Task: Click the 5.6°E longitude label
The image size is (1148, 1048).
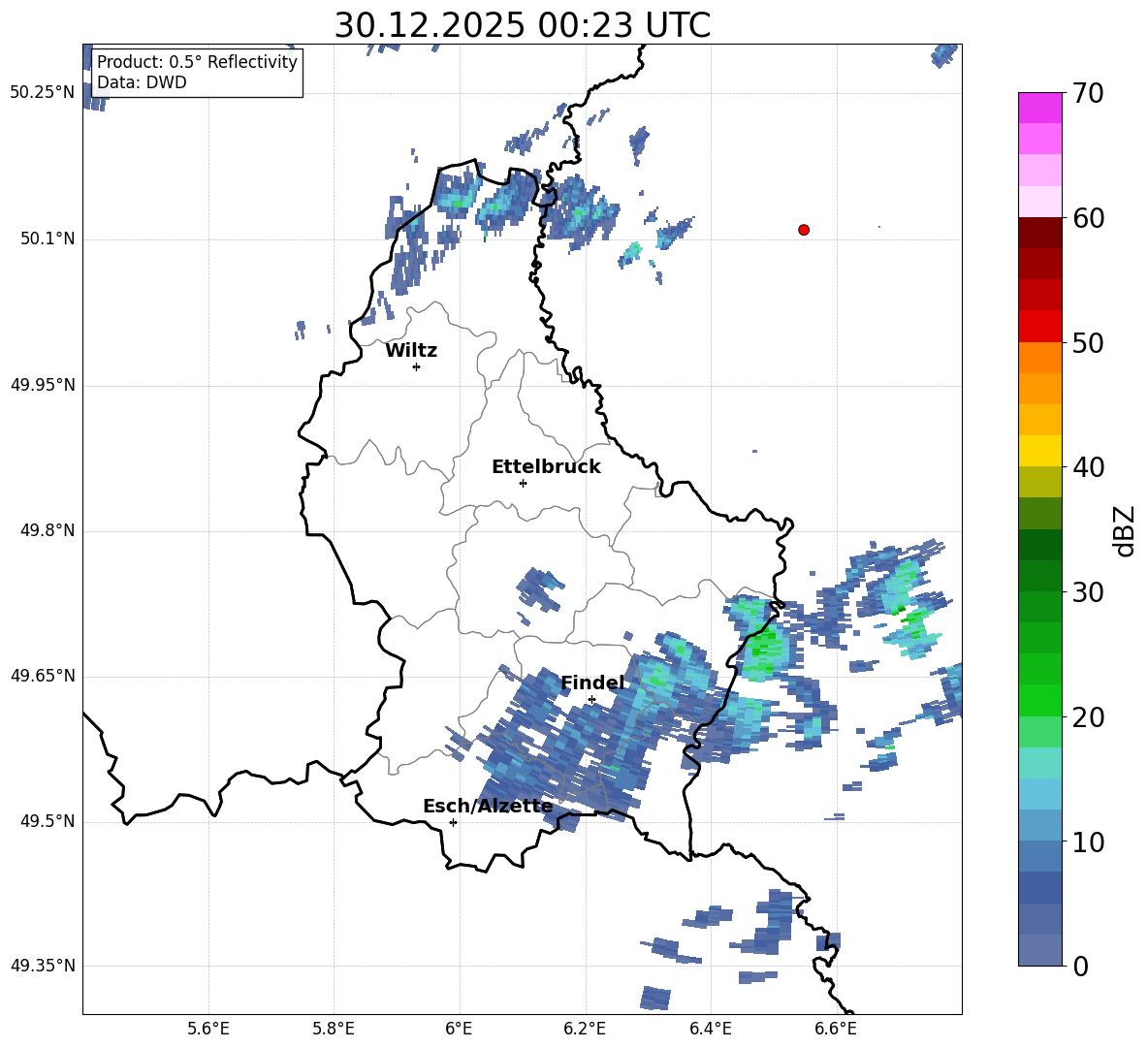Action: pyautogui.click(x=208, y=1029)
